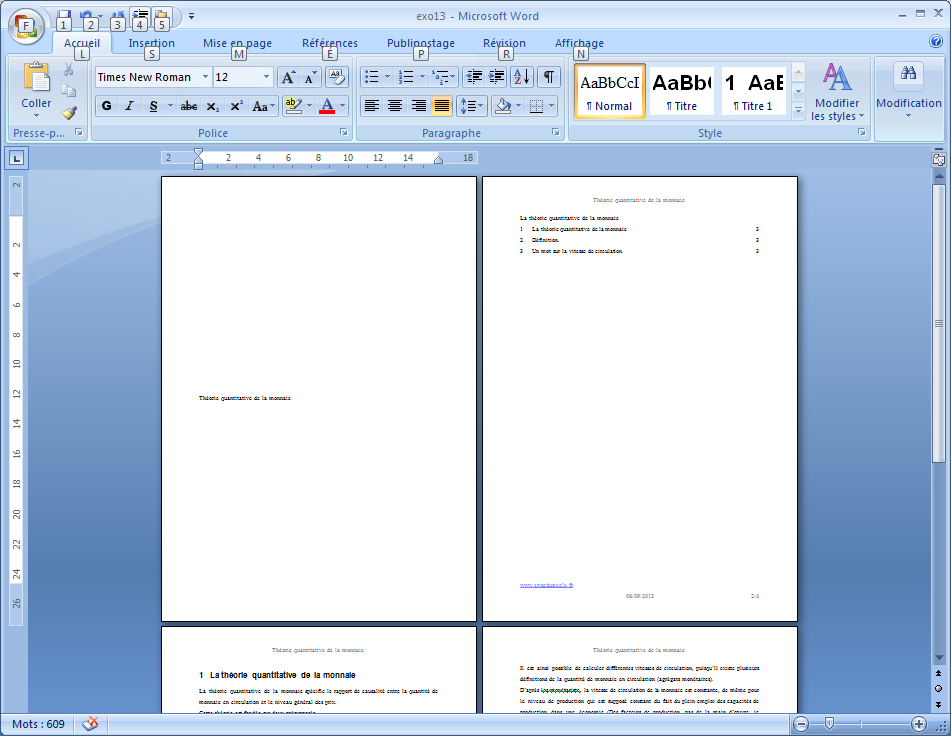This screenshot has width=951, height=736.
Task: Increase paragraph indent
Action: [x=497, y=77]
